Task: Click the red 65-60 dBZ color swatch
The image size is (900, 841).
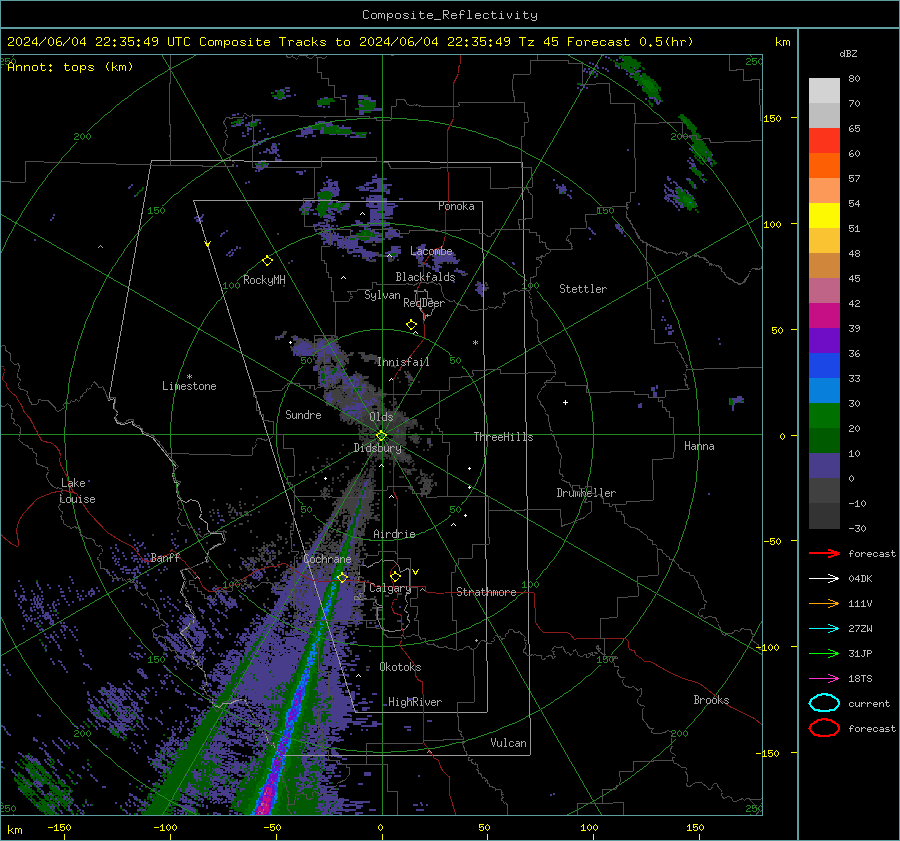Action: point(824,141)
